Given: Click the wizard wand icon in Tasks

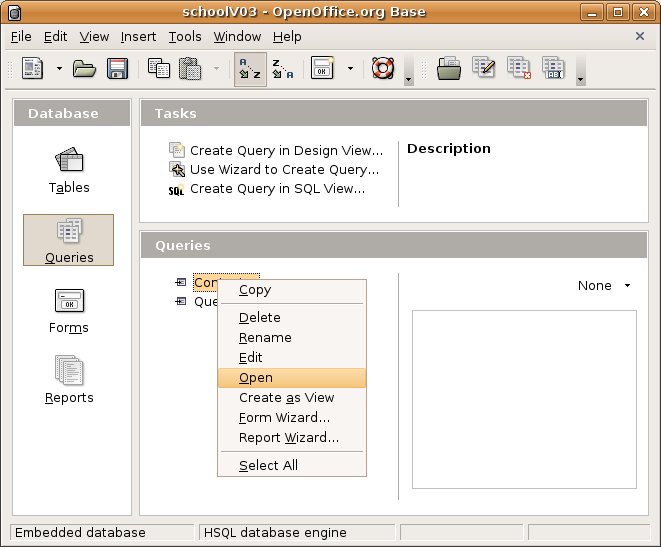Looking at the screenshot, I should pyautogui.click(x=177, y=169).
